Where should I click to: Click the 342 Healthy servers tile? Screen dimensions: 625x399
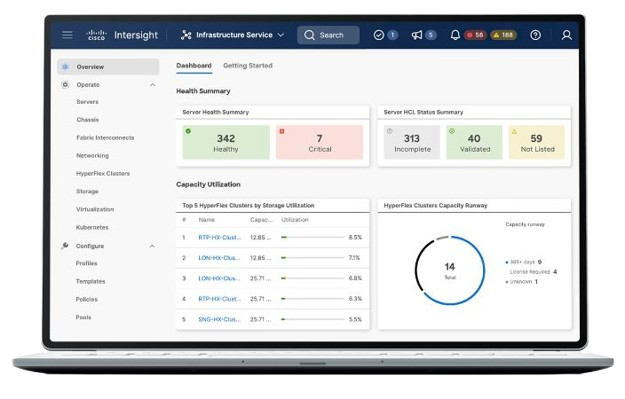click(x=226, y=142)
